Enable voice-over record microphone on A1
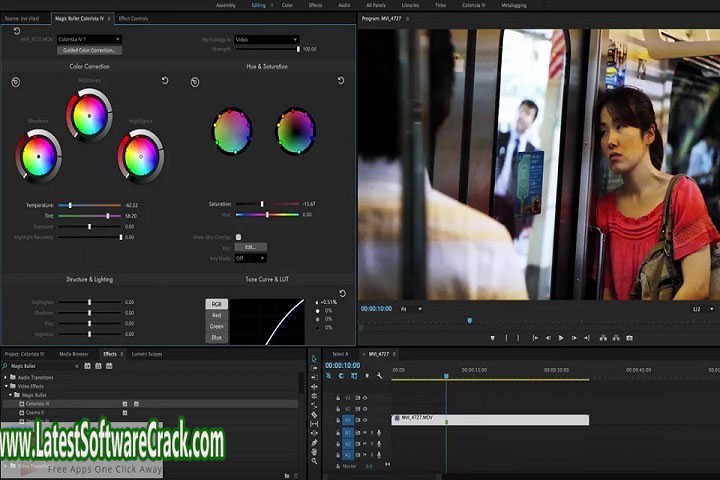Viewport: 720px width, 480px height. pyautogui.click(x=379, y=433)
